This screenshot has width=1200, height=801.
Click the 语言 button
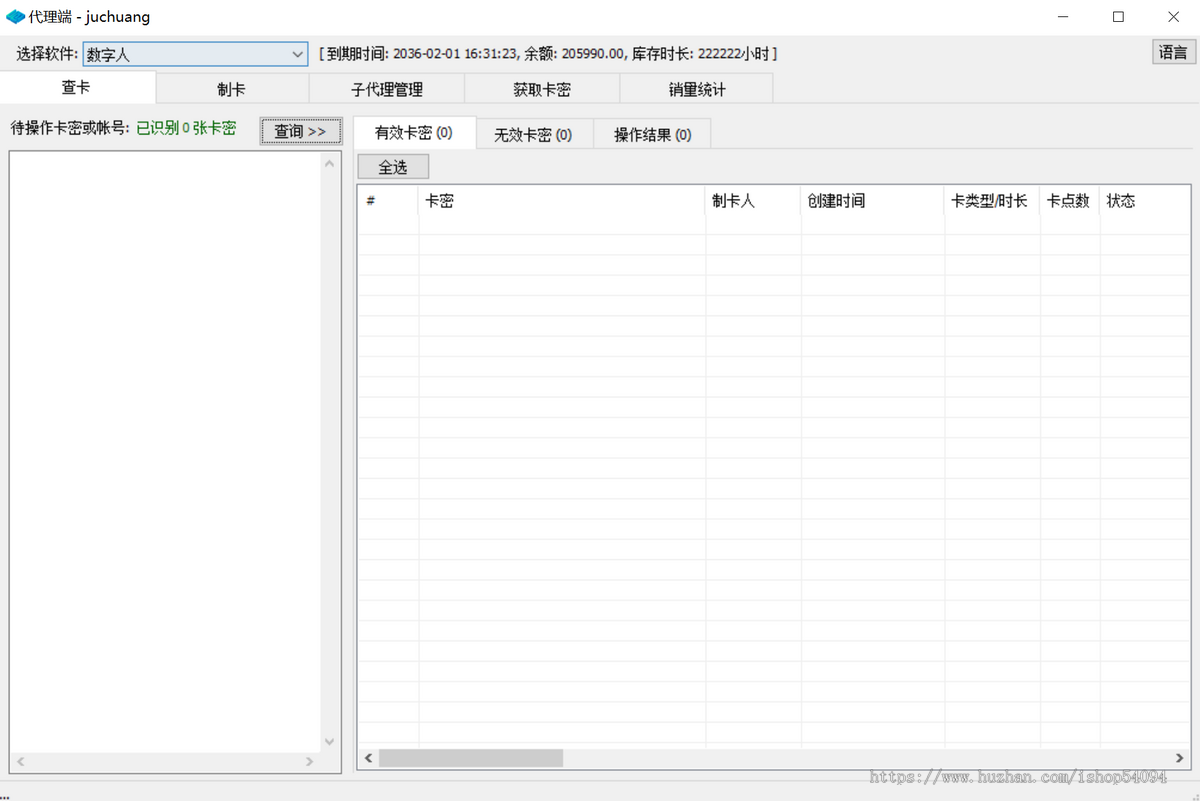pos(1173,53)
